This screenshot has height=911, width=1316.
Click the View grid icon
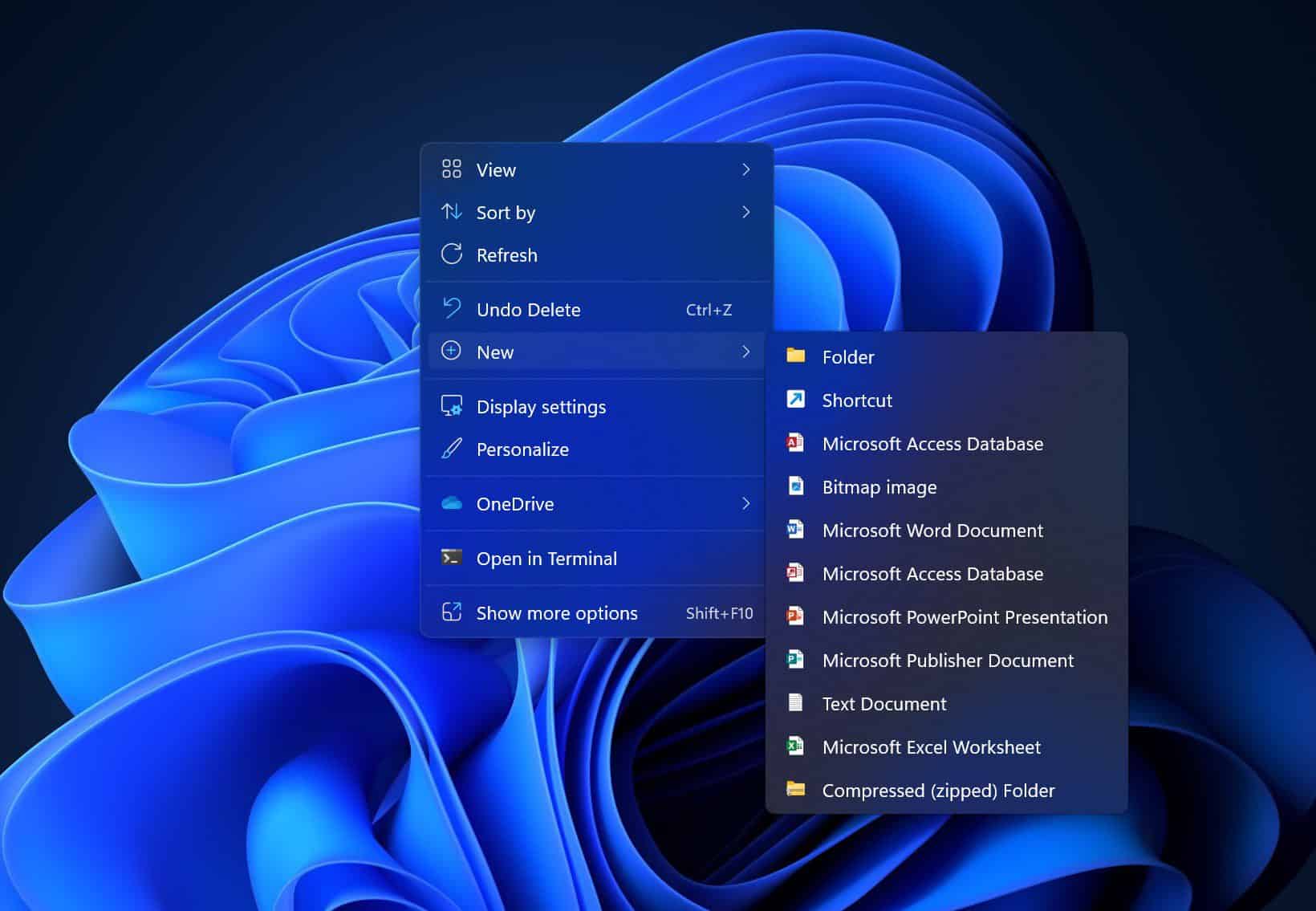[452, 169]
